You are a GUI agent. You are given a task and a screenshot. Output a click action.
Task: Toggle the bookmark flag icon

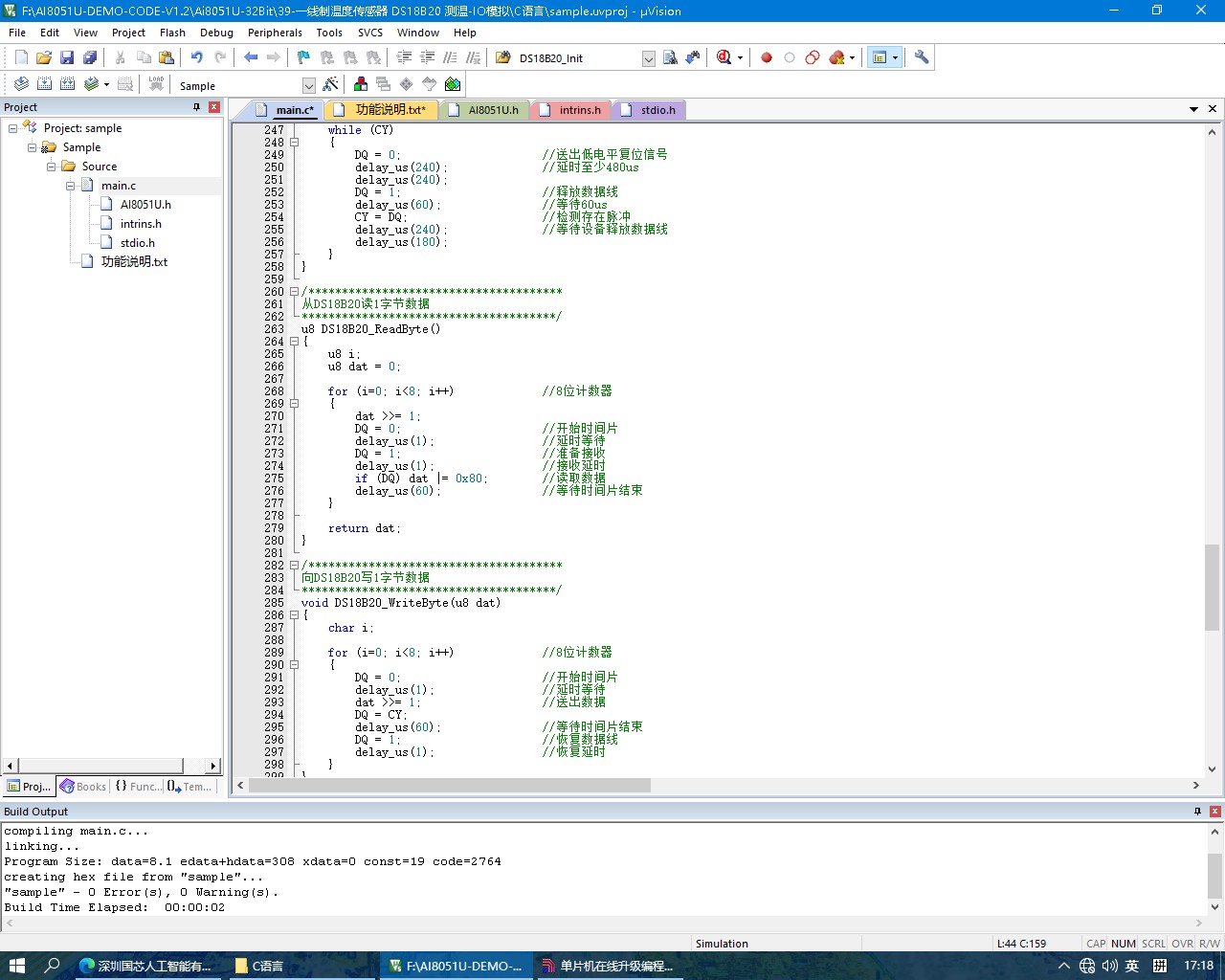pos(303,57)
